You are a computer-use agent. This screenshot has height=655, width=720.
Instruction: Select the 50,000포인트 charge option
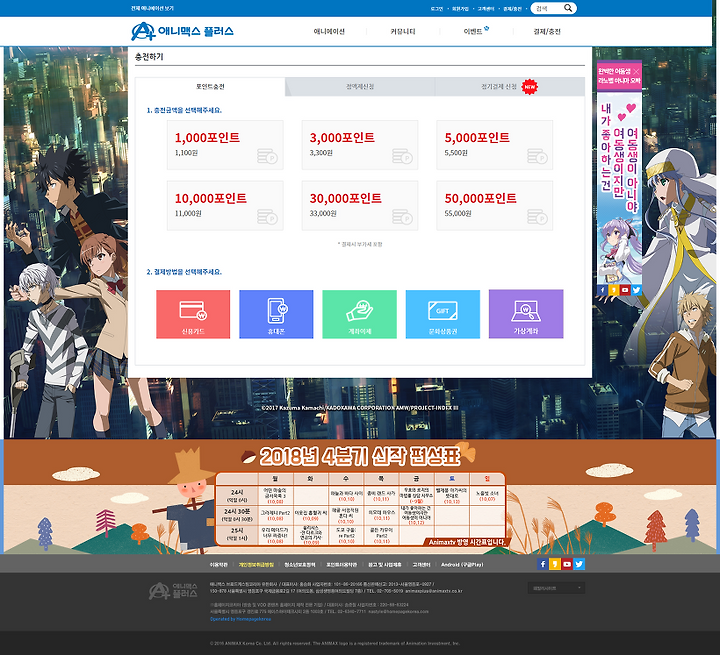click(495, 206)
